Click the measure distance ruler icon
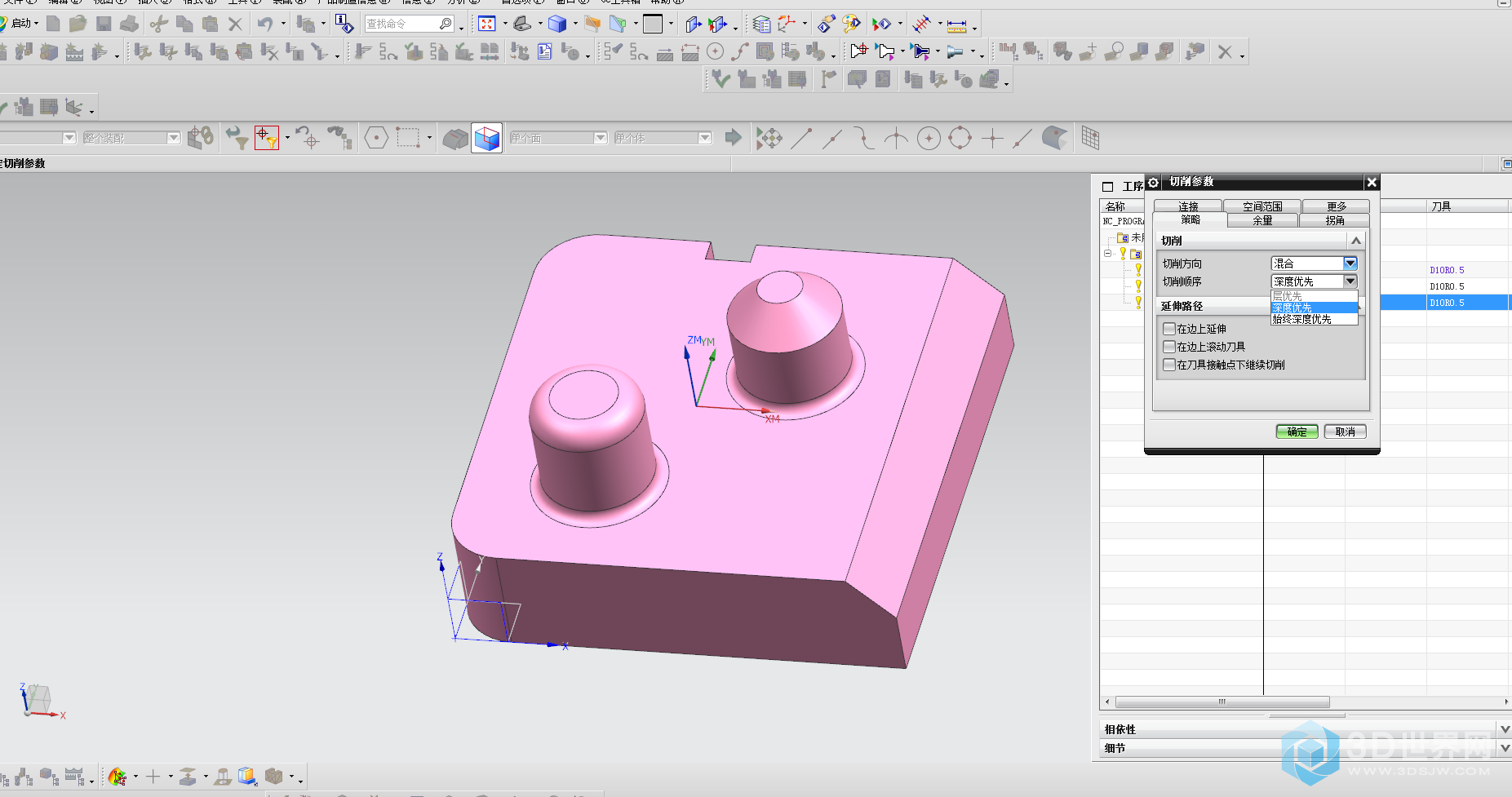Viewport: 1512px width, 797px height. pos(956,24)
